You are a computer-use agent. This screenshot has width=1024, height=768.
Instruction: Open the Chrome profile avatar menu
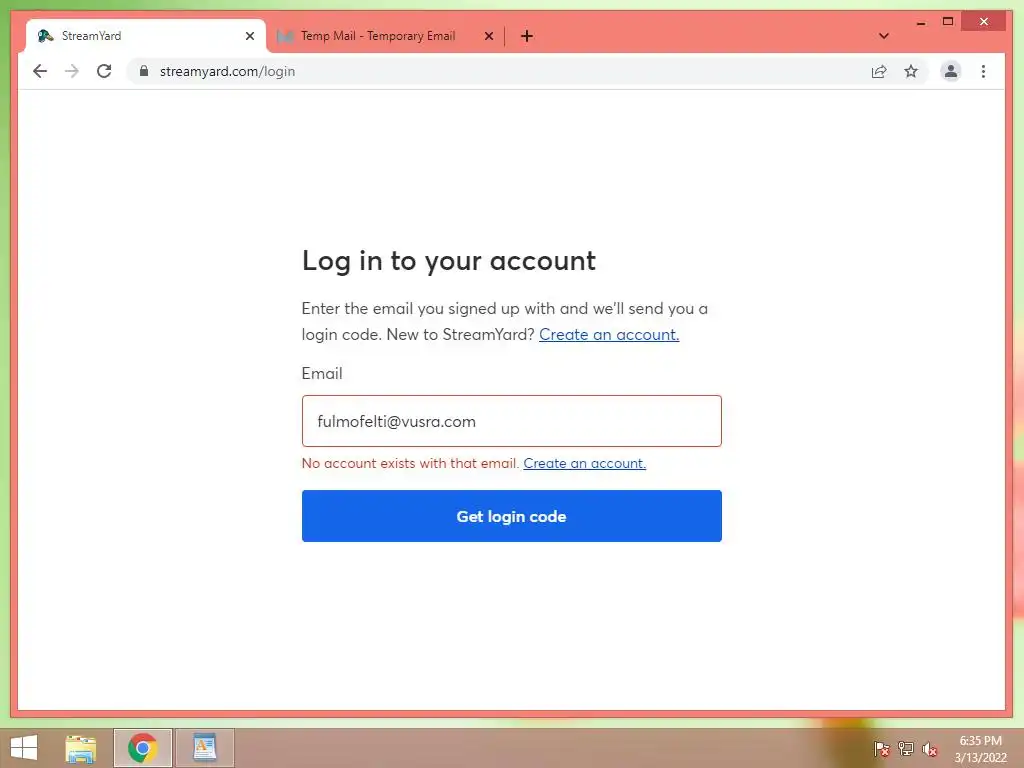951,71
